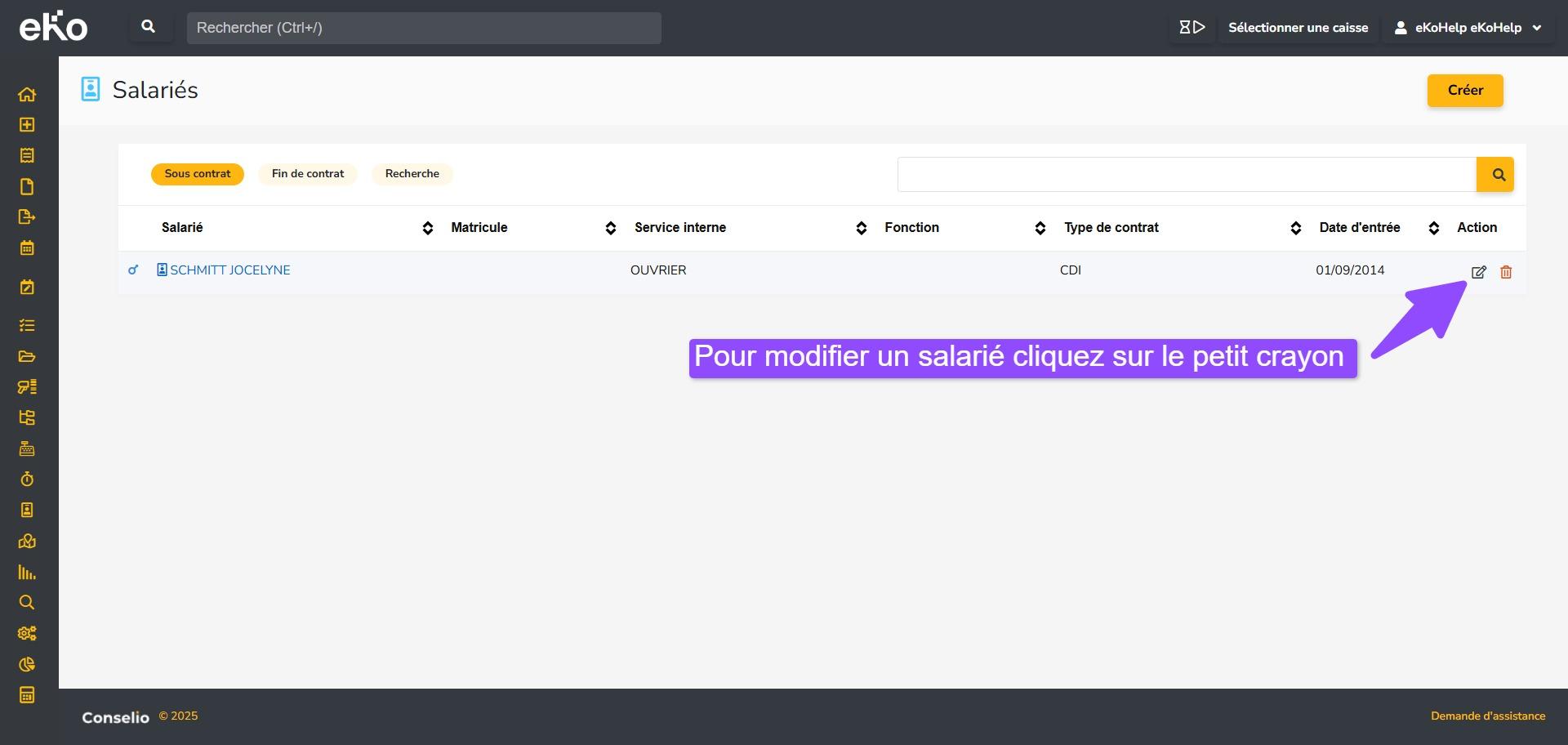Click the pencil edit icon for SCHMITT JOCELYNE
Image resolution: width=1568 pixels, height=745 pixels.
tap(1478, 272)
